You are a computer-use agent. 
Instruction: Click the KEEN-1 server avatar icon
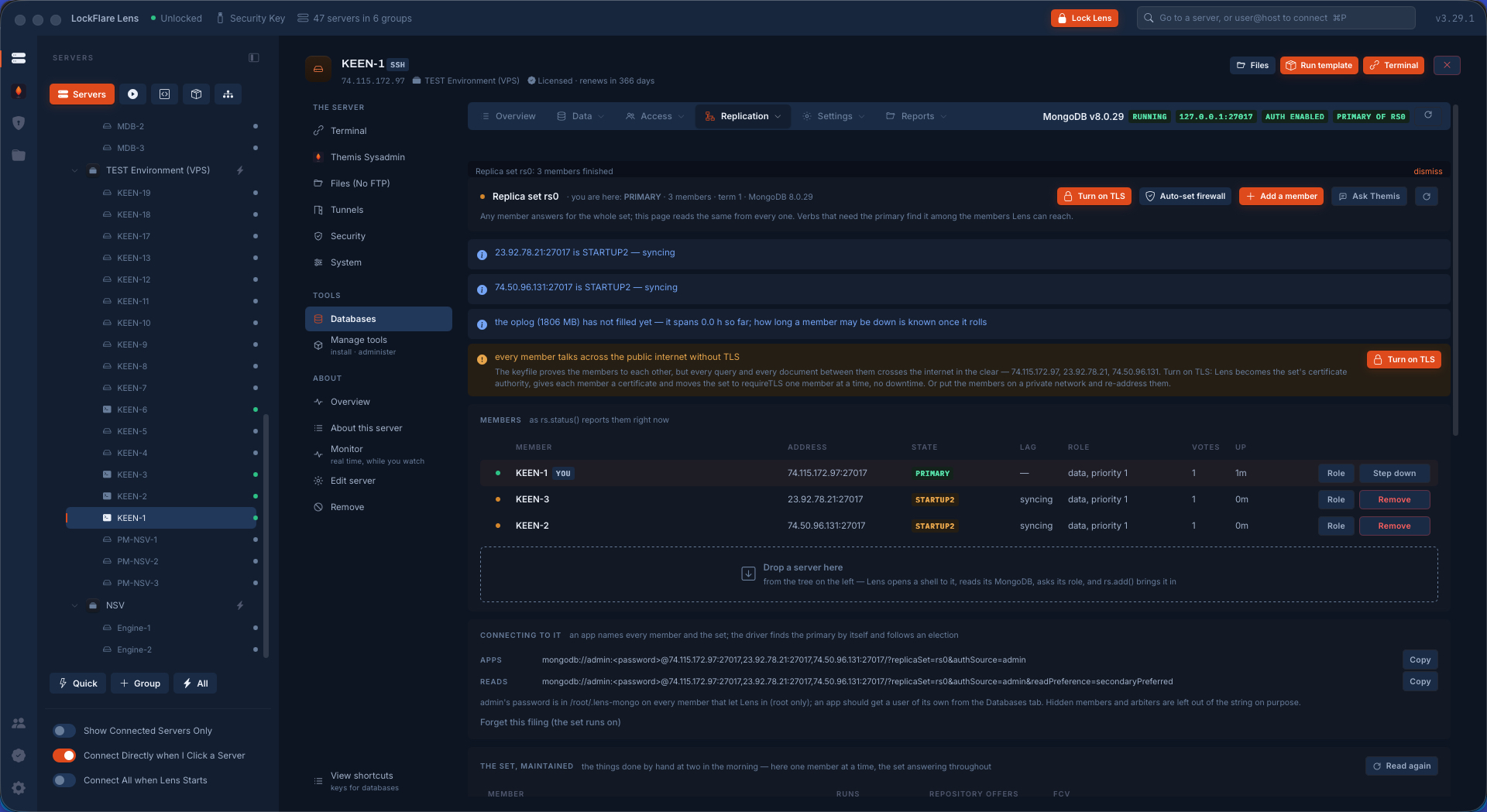318,69
